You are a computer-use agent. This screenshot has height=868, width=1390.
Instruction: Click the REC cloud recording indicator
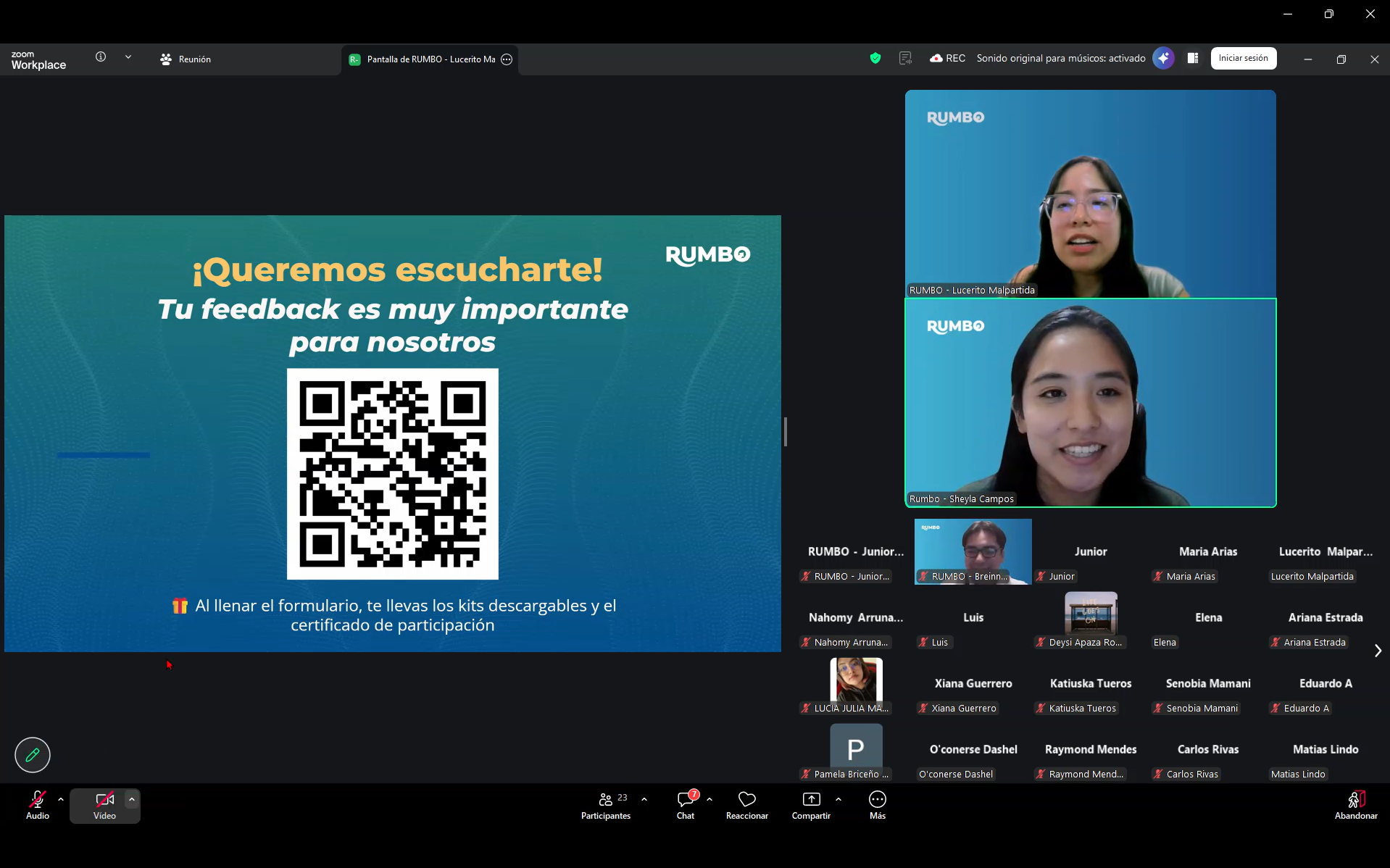click(947, 59)
